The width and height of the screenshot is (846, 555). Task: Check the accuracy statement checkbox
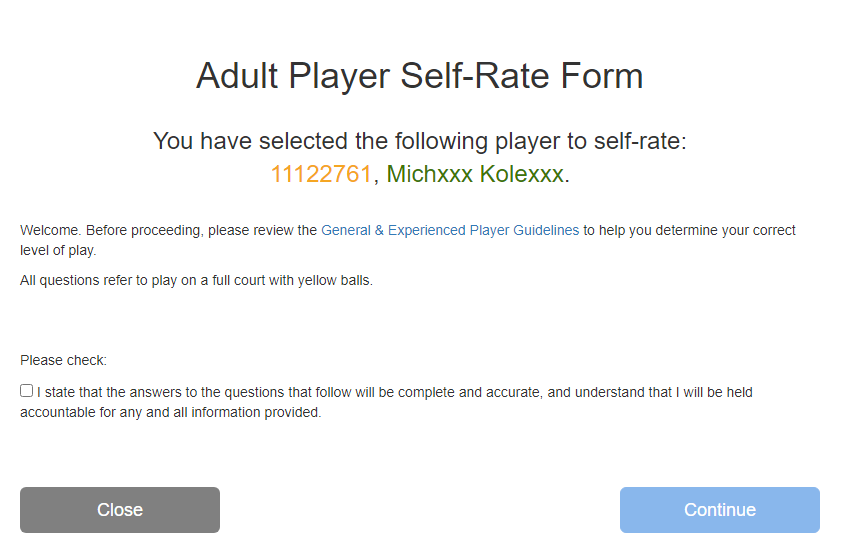click(26, 391)
